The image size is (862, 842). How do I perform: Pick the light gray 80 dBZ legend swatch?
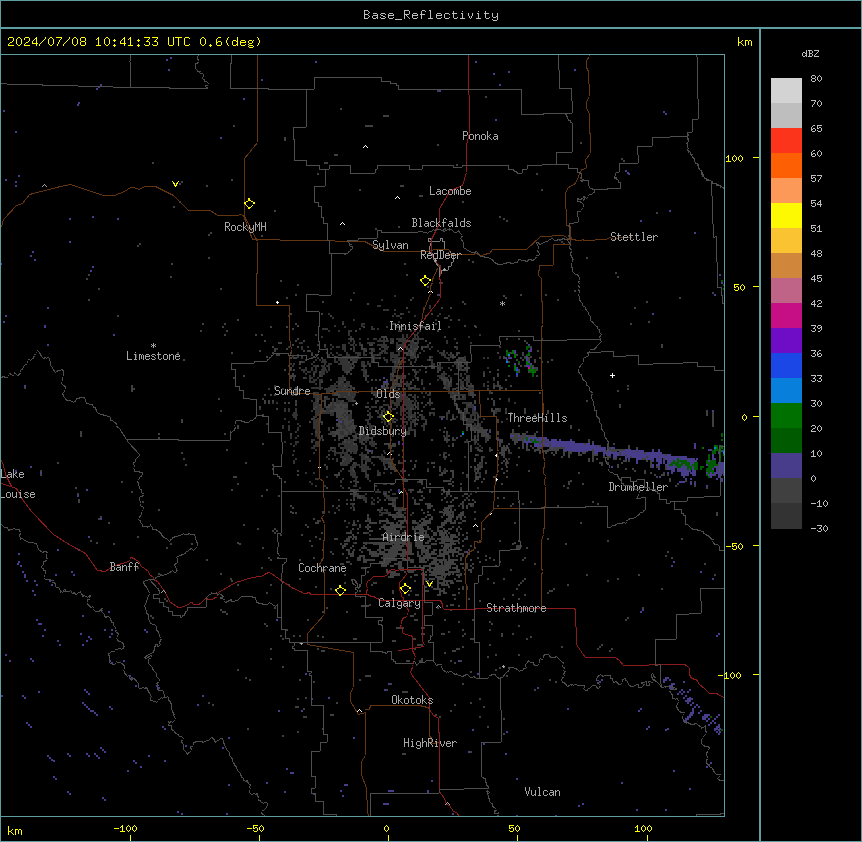tap(786, 91)
